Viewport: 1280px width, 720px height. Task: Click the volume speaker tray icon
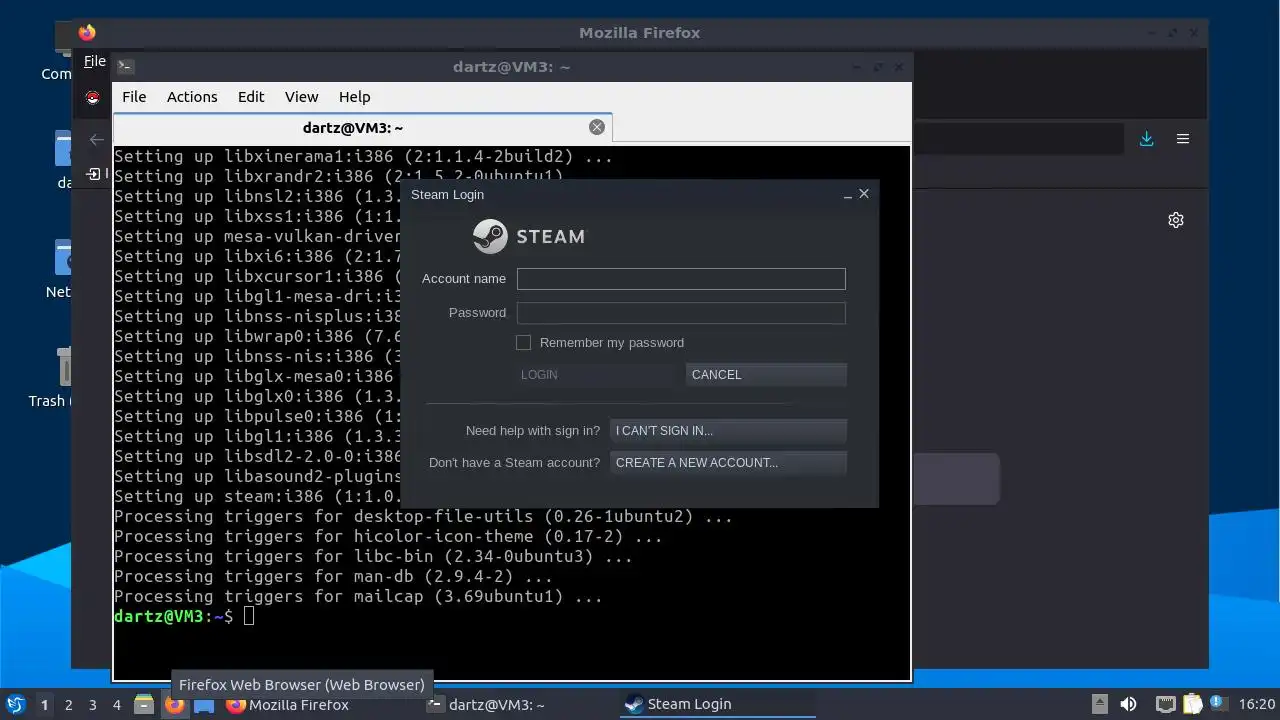tap(1128, 704)
